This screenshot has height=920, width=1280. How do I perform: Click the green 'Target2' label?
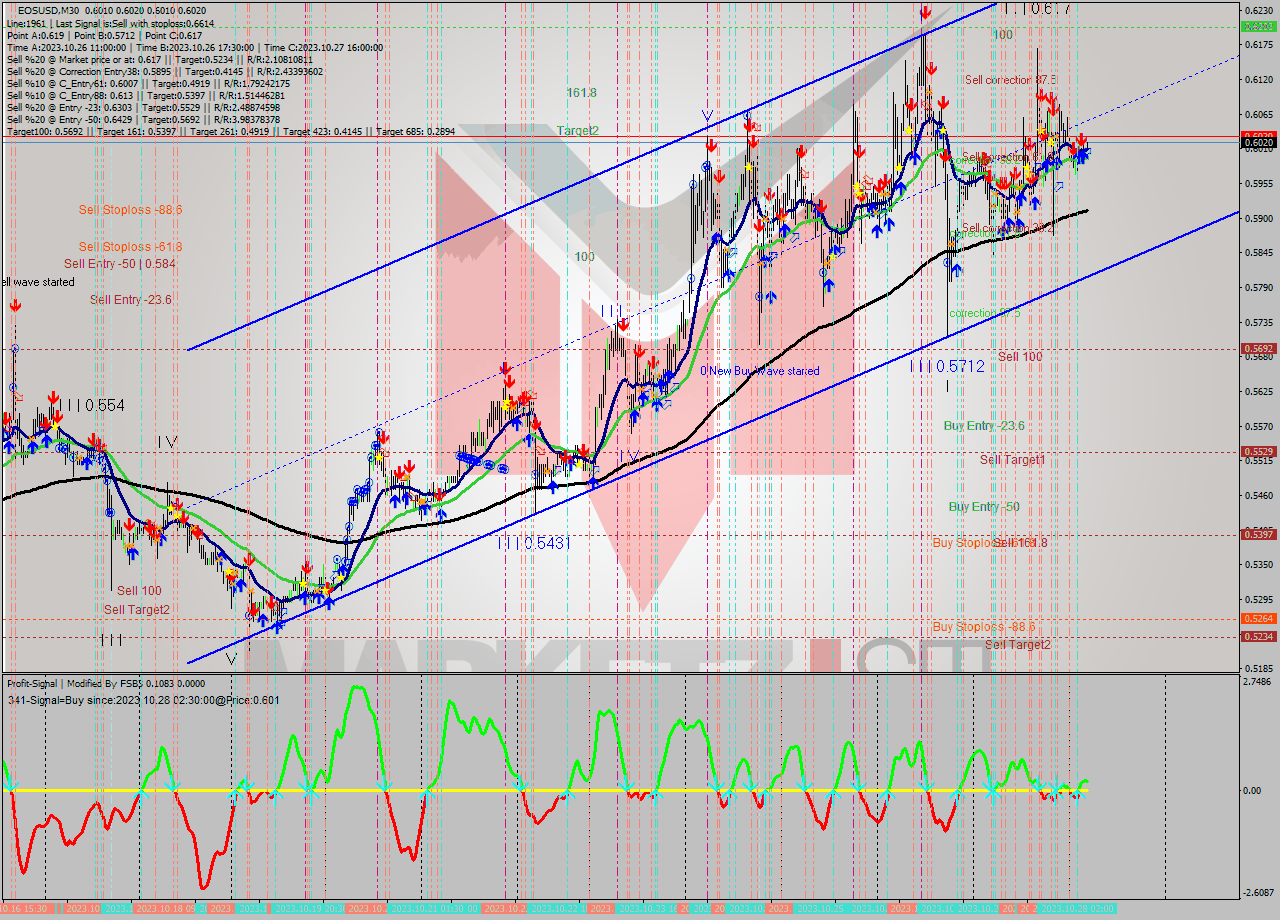(x=578, y=131)
